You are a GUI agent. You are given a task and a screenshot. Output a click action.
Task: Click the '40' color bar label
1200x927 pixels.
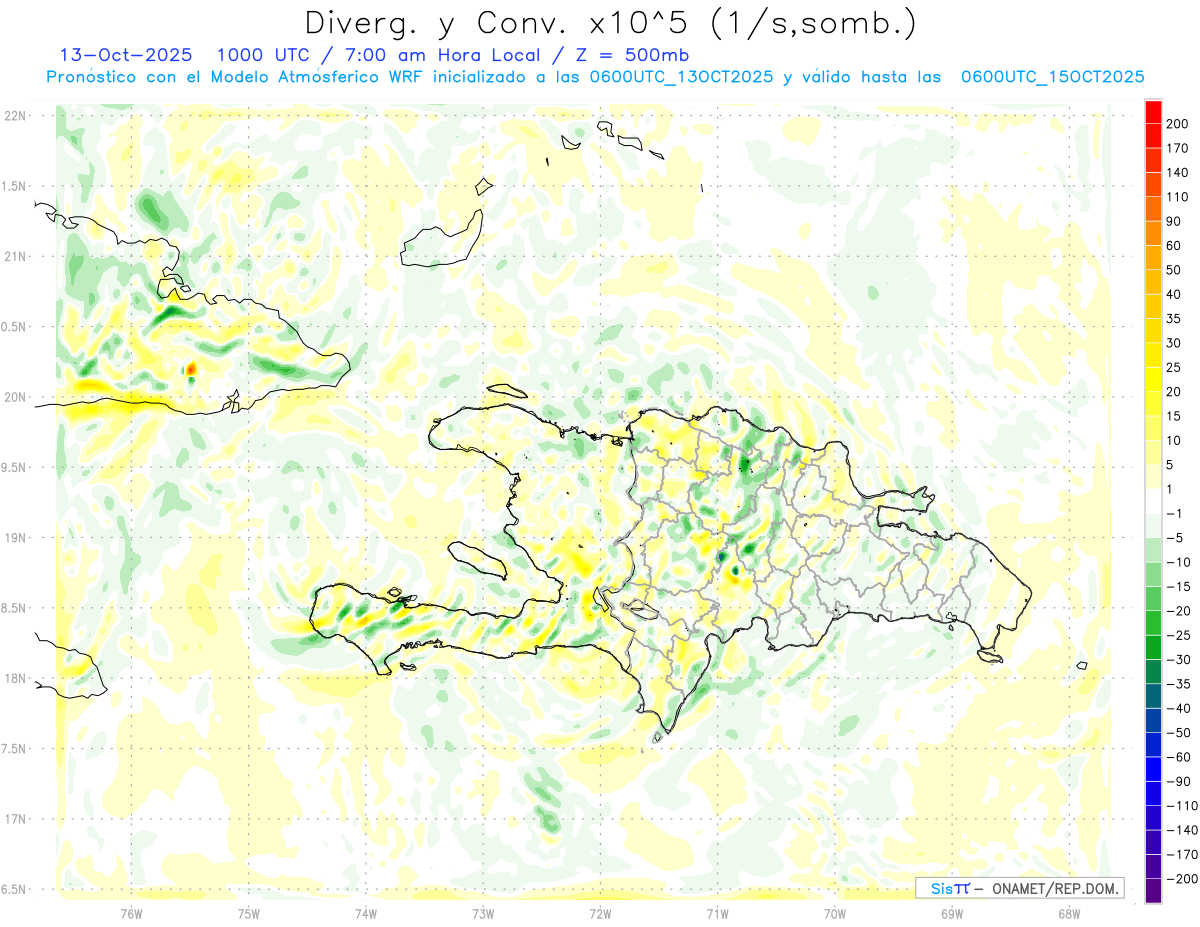1175,294
